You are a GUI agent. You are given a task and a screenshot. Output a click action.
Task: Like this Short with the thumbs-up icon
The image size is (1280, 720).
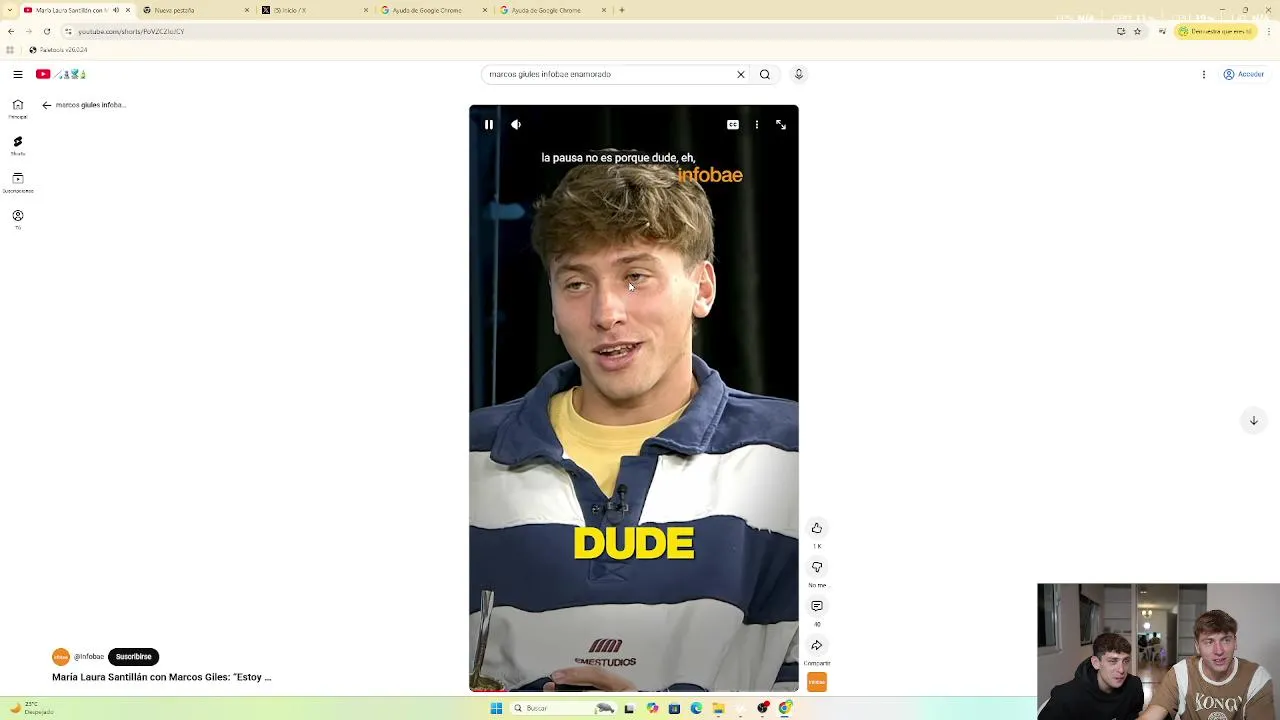click(x=817, y=528)
